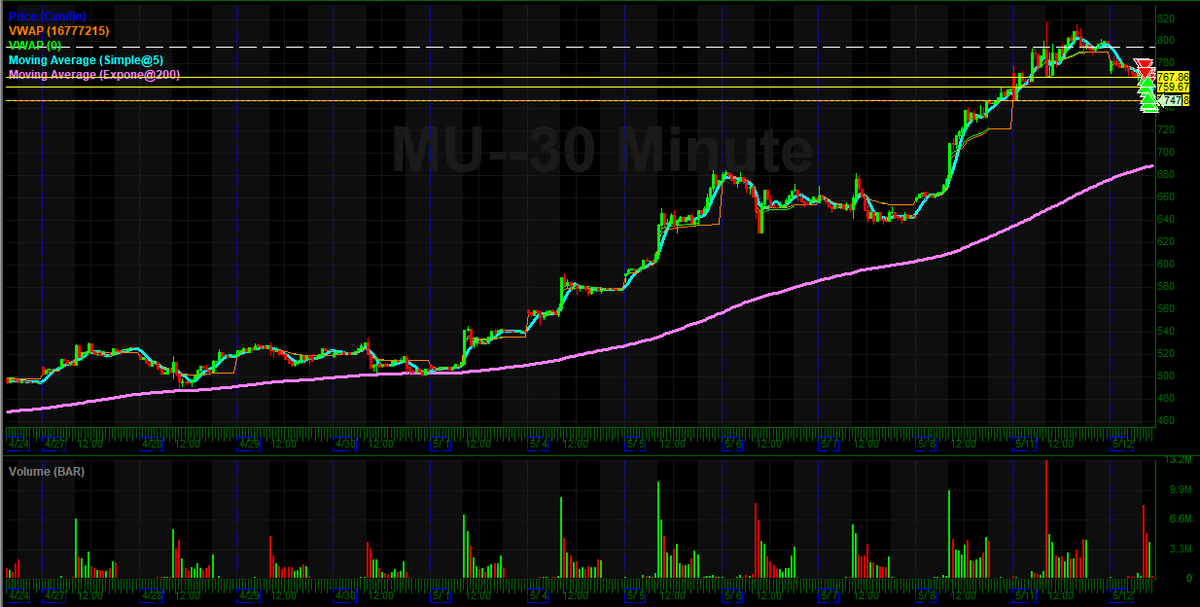Click the 680 price axis value

click(1166, 174)
